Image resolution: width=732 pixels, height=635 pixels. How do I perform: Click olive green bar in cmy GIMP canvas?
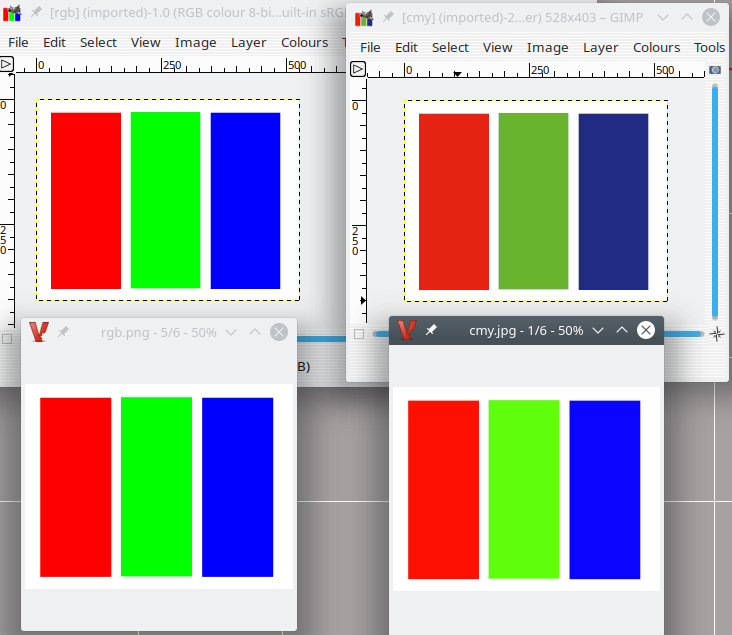pos(533,201)
